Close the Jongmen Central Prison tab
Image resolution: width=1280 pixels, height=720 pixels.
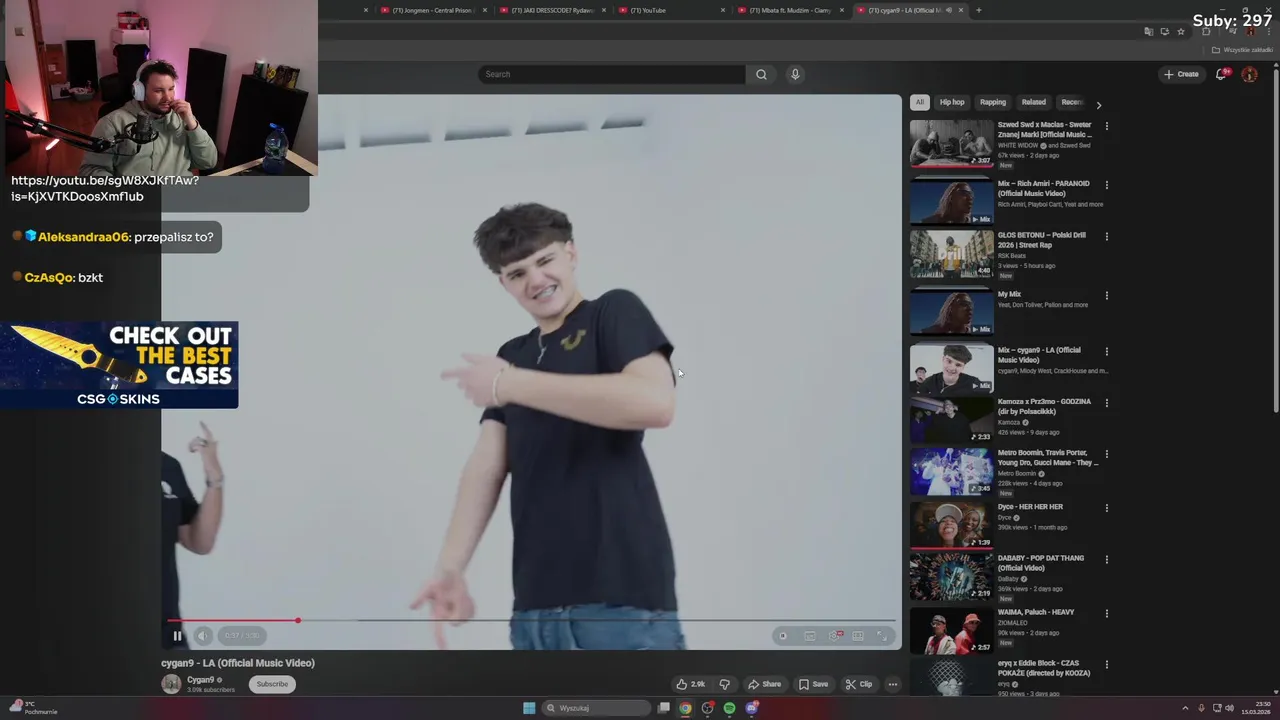485,10
